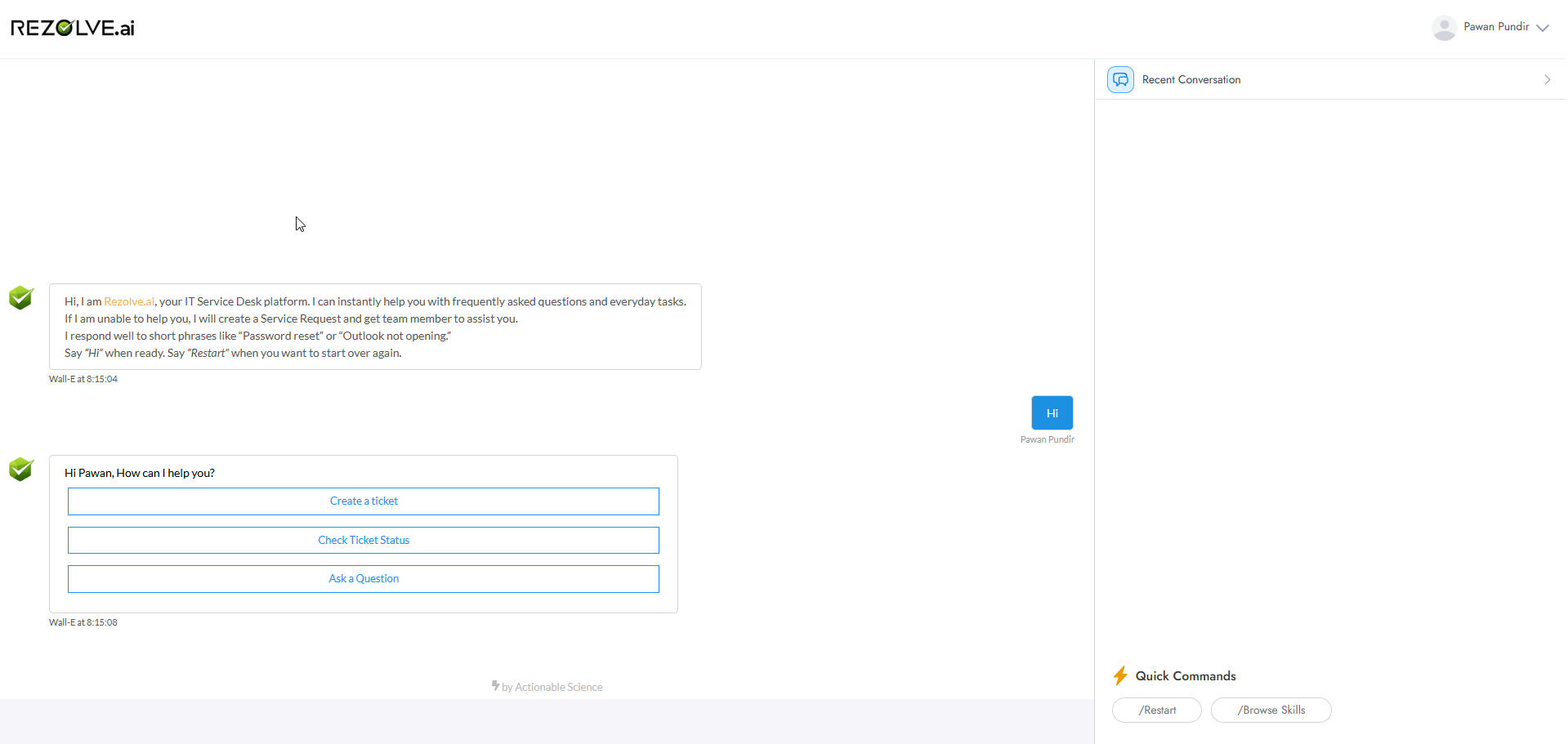1568x744 pixels.
Task: Click the Recent Conversation chat icon
Action: [x=1120, y=79]
